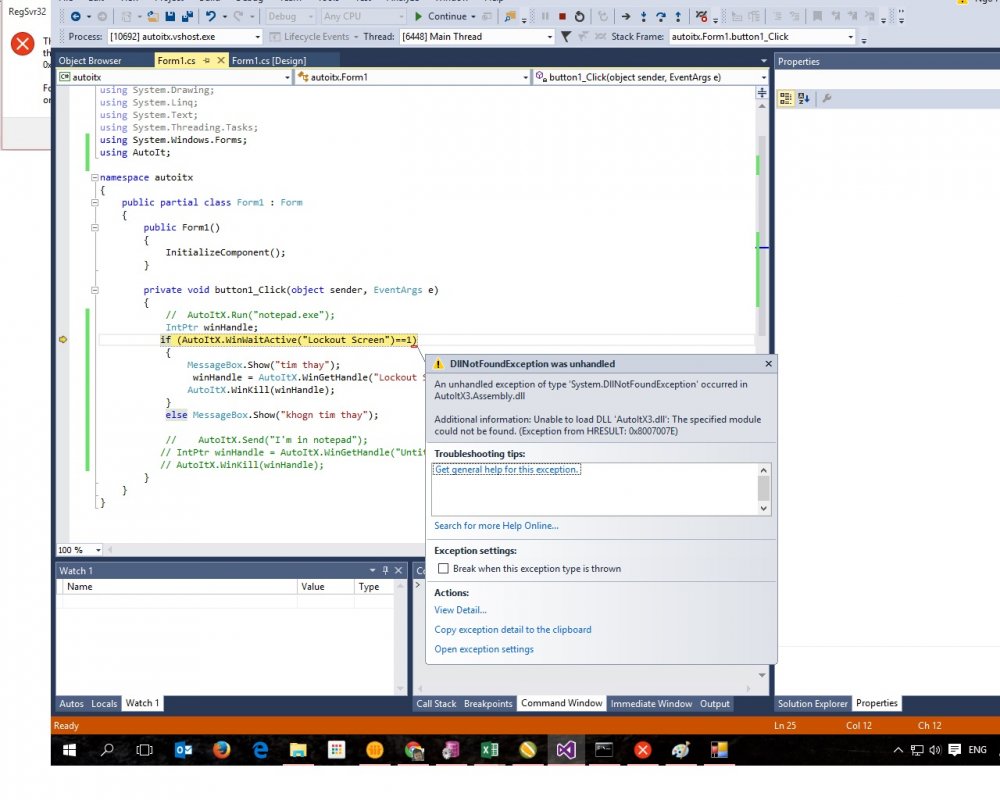The width and height of the screenshot is (1000, 800).
Task: Click the Step Out icon
Action: pos(678,17)
